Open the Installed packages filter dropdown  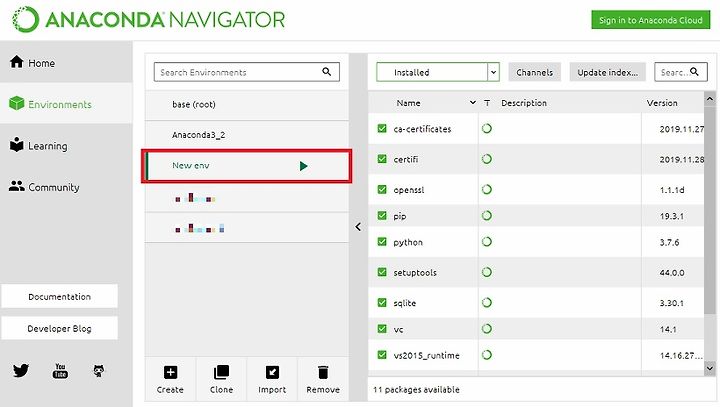(x=438, y=72)
